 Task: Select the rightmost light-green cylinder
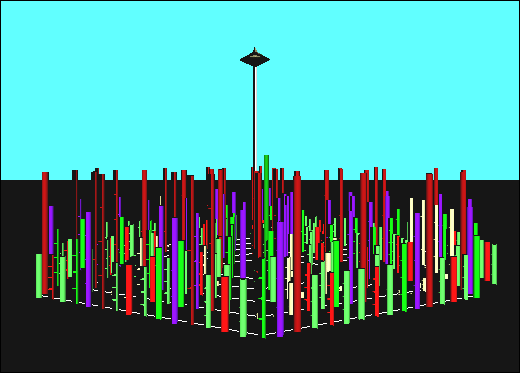point(494,264)
